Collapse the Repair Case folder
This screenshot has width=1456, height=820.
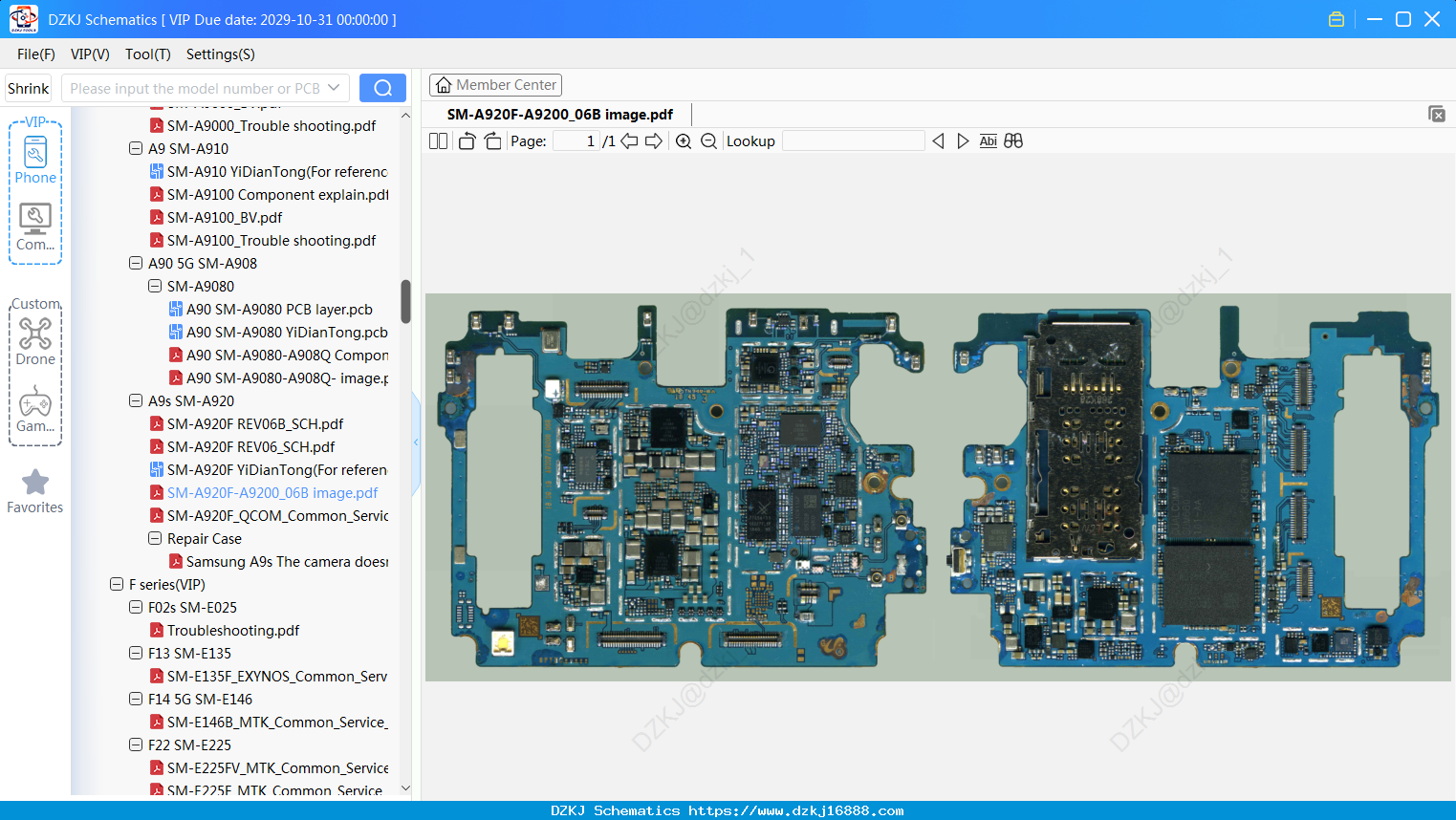pos(155,539)
